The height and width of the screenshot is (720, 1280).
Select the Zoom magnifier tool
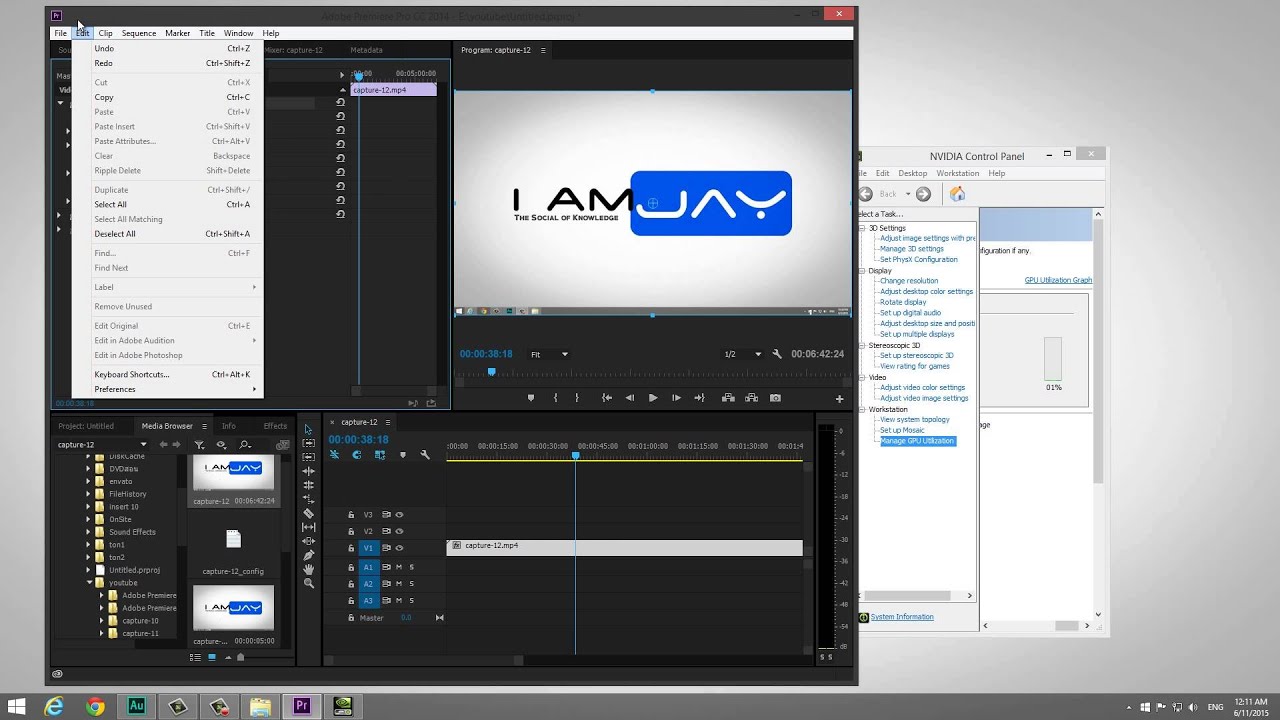coord(308,583)
